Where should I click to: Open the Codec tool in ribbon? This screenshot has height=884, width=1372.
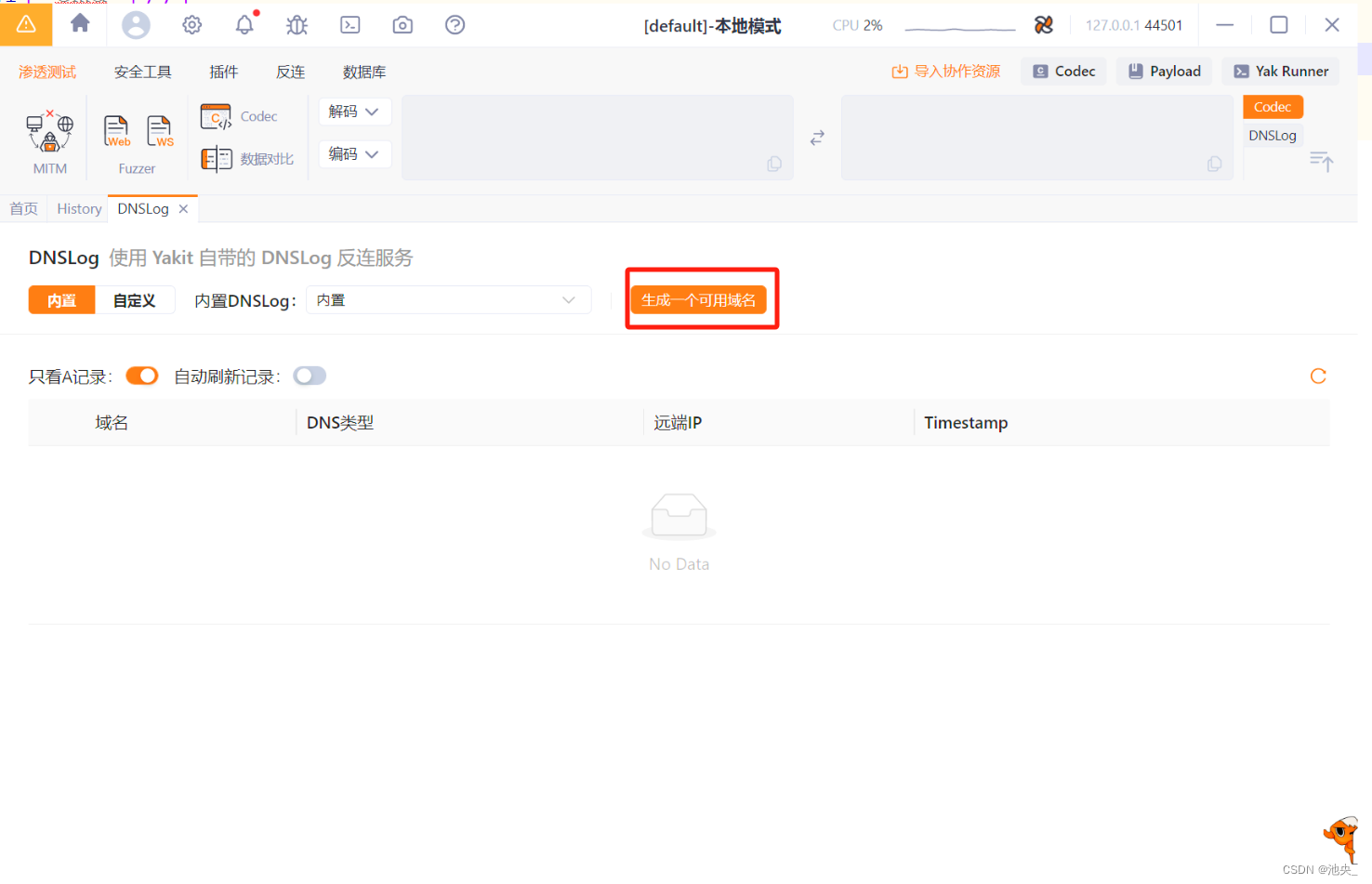pos(239,116)
